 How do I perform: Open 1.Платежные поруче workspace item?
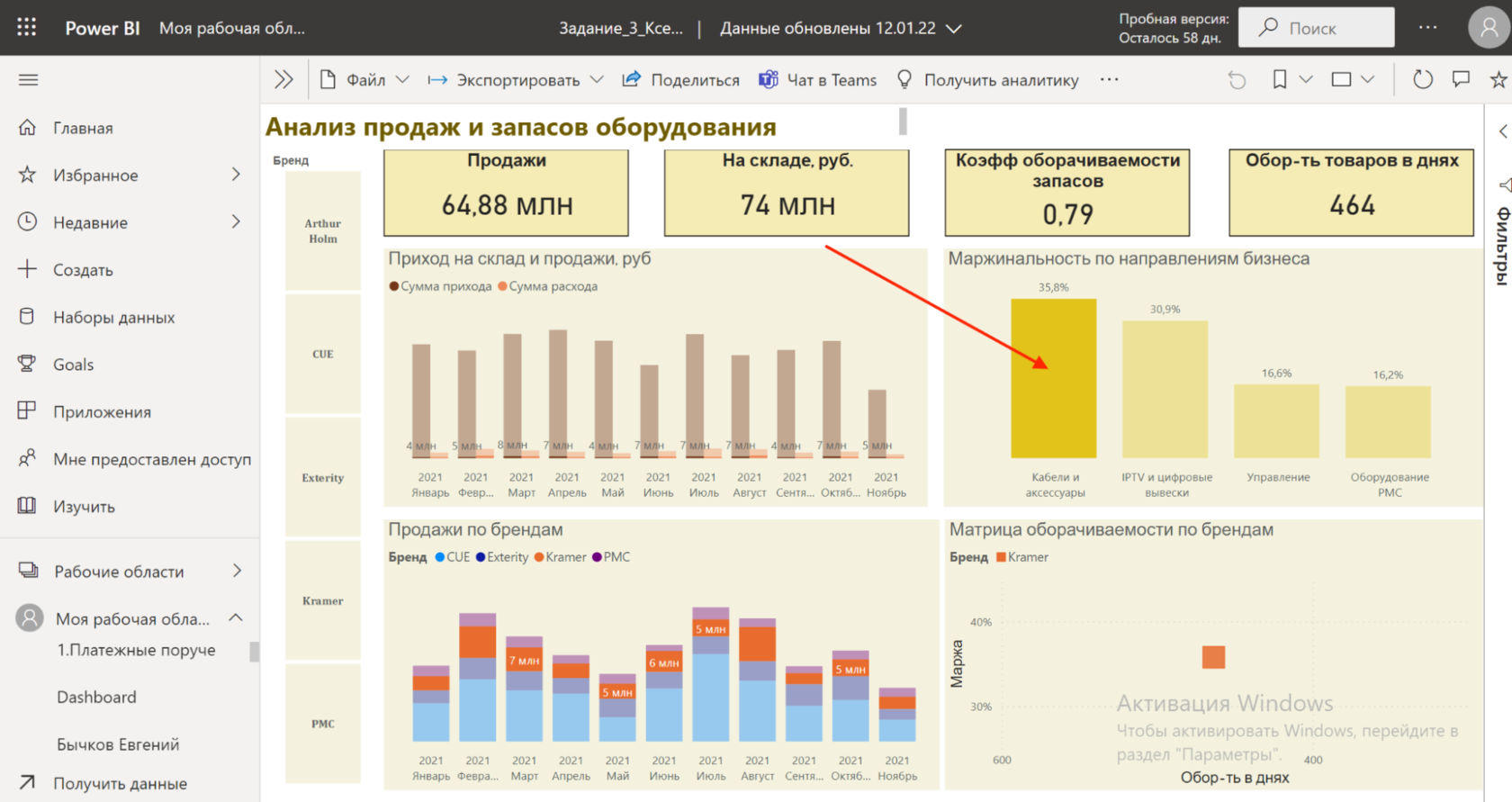point(136,650)
